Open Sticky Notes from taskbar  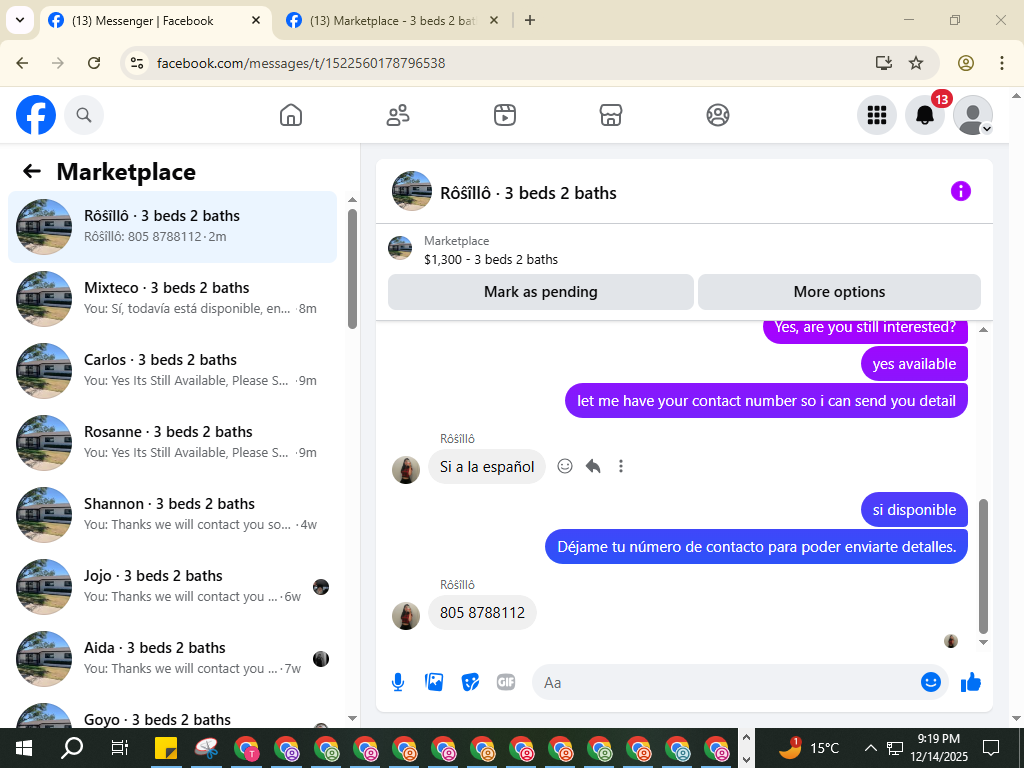coord(166,748)
